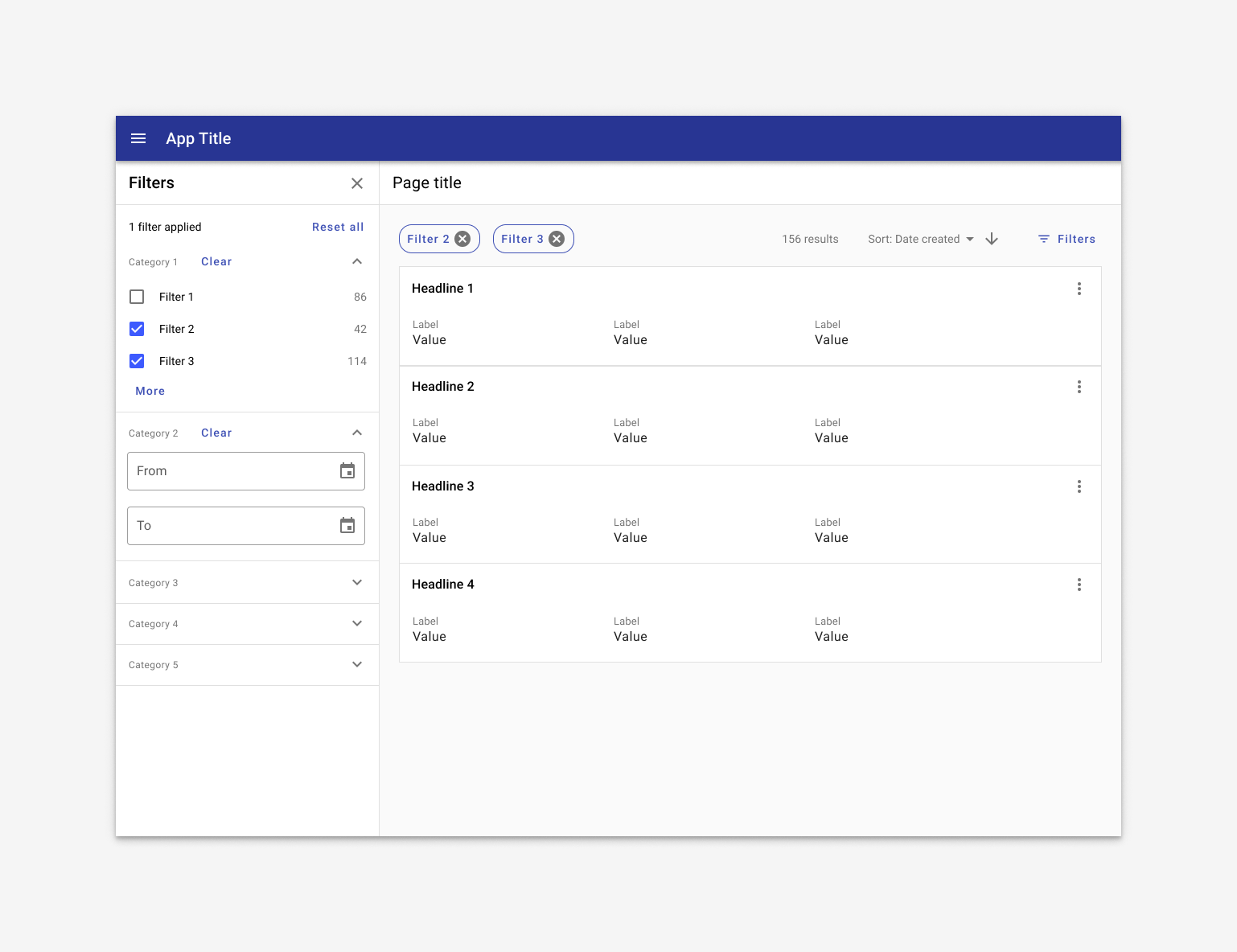Clear Category 2 date filters
The height and width of the screenshot is (952, 1237).
tap(216, 433)
